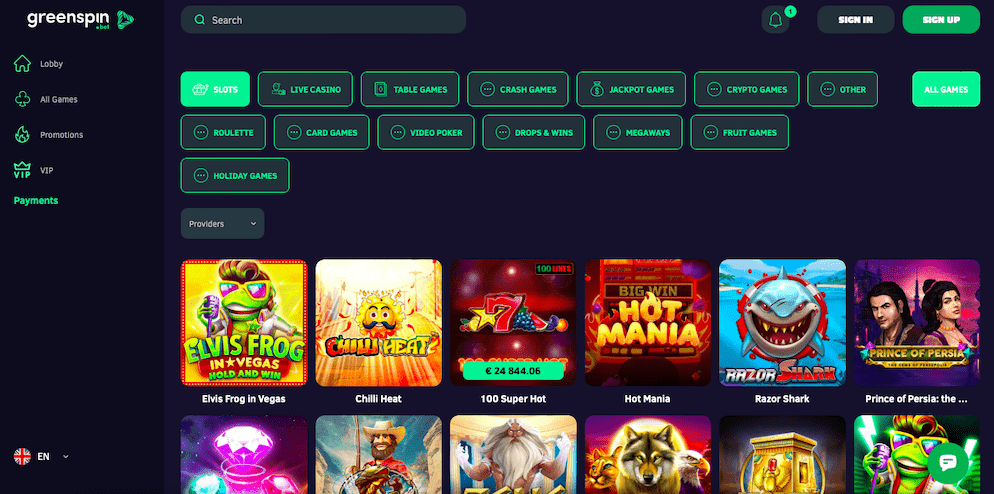Click the Sign Up button
Screen dimensions: 994x494
(941, 20)
